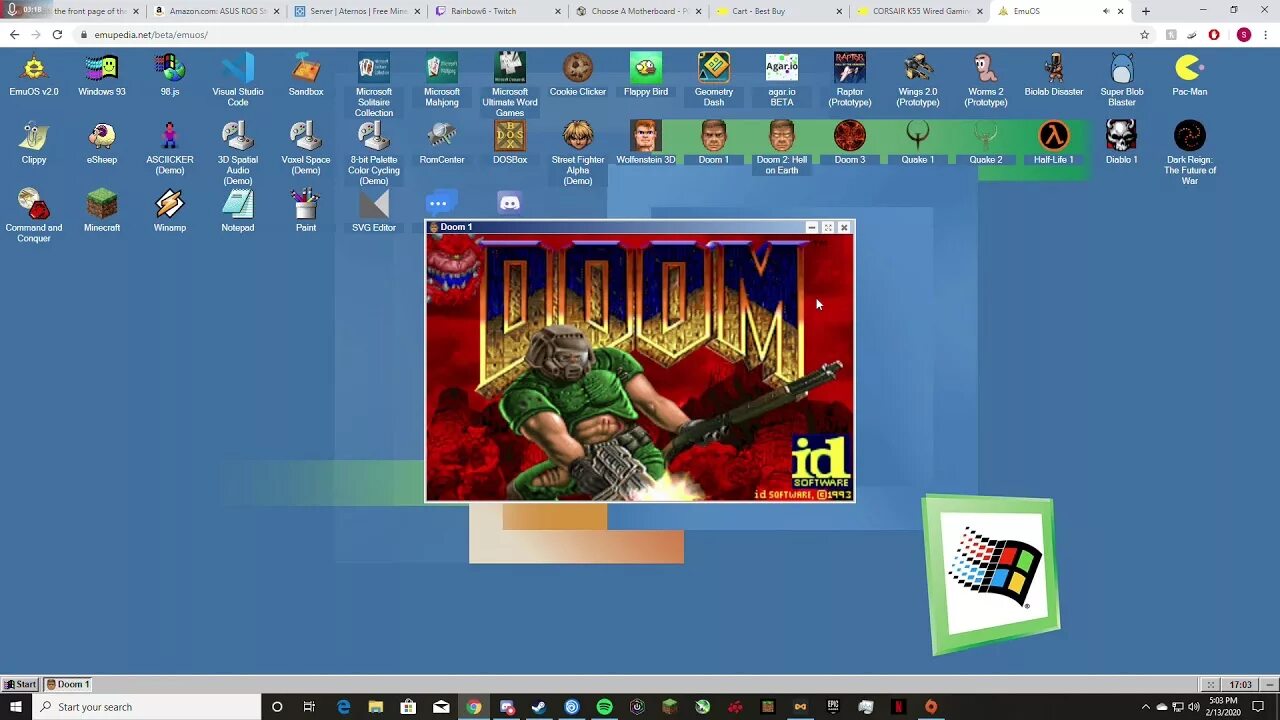Open Spotify from Windows taskbar
This screenshot has height=720, width=1280.
[604, 707]
